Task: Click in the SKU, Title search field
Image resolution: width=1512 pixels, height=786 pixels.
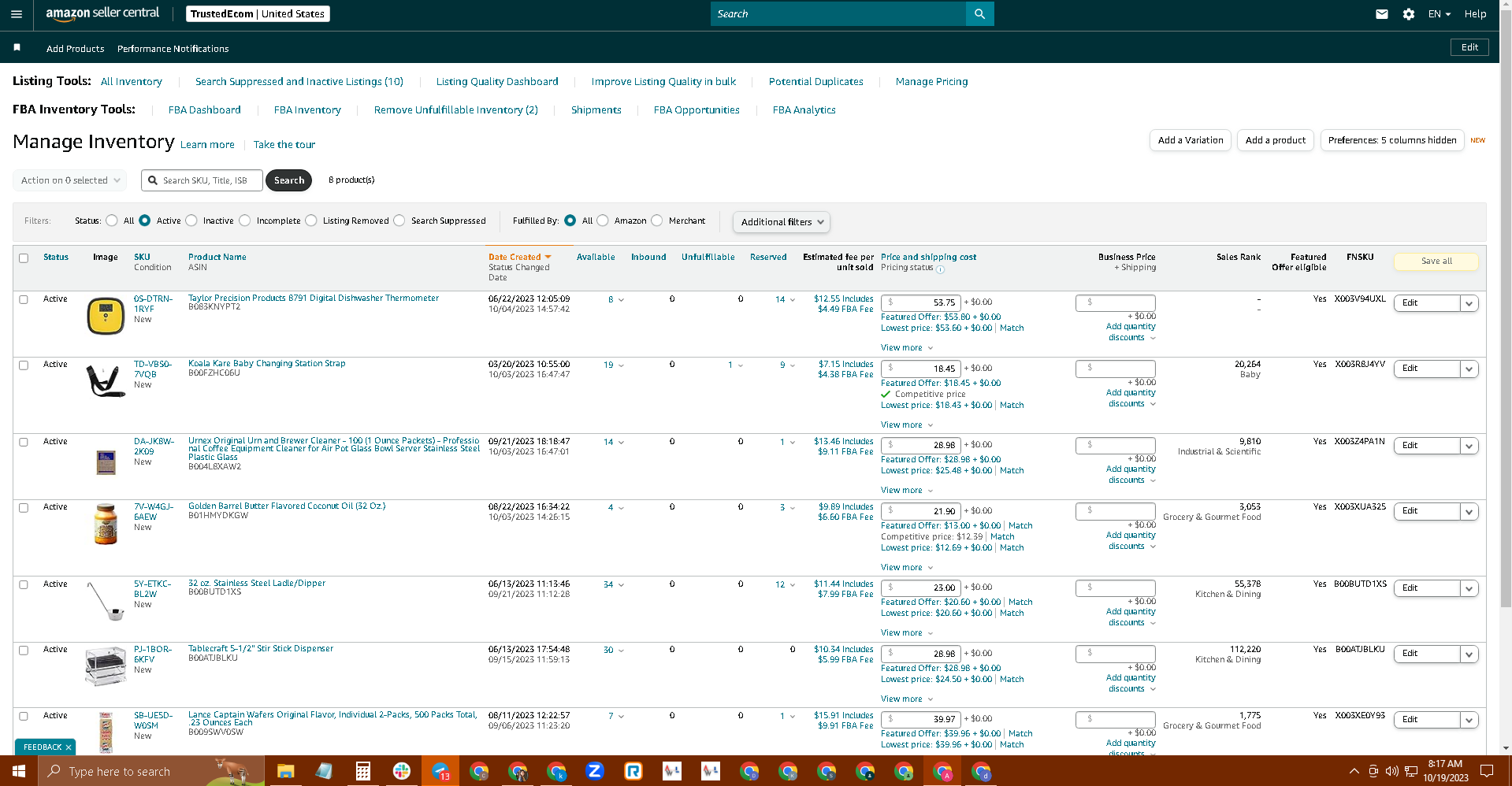Action: (x=202, y=180)
